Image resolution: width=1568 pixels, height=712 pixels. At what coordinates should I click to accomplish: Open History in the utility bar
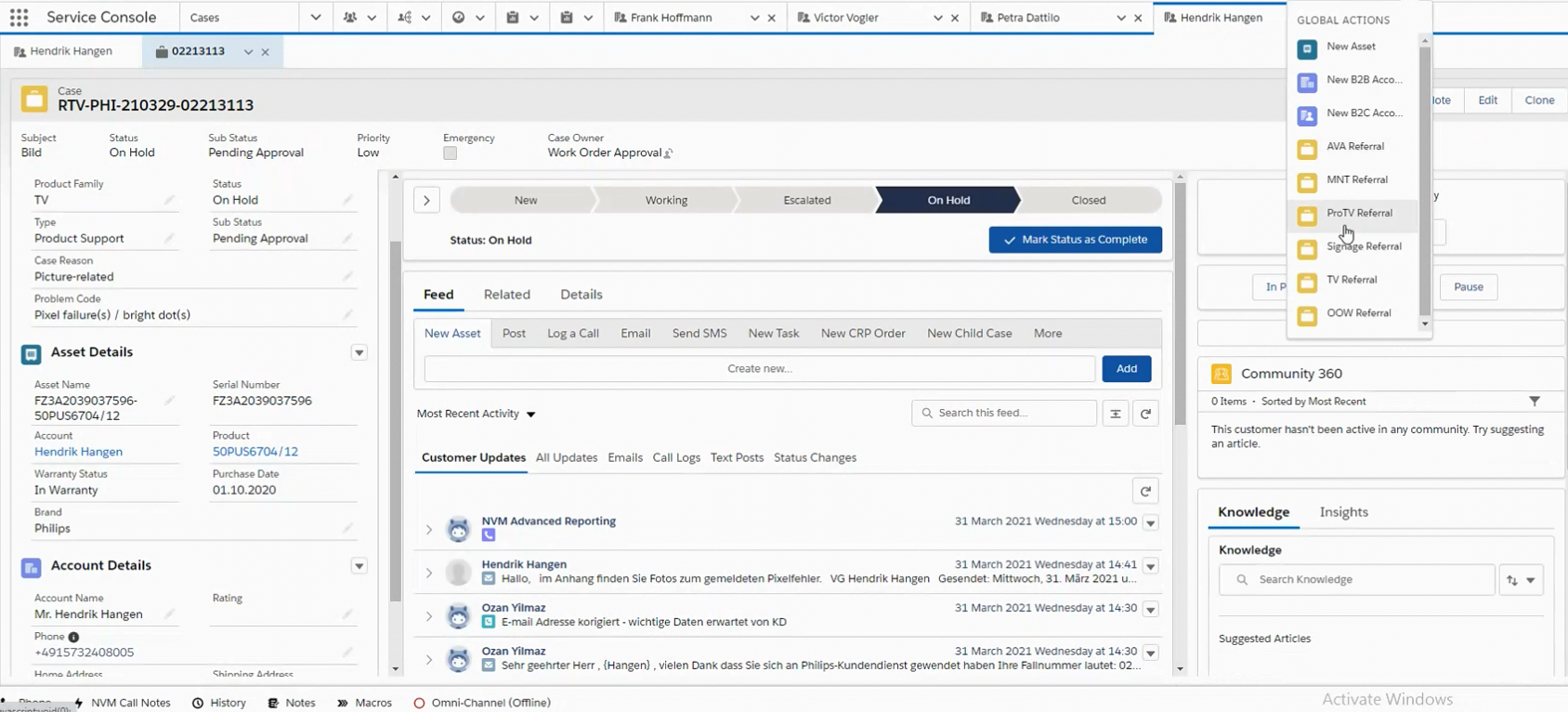click(219, 703)
